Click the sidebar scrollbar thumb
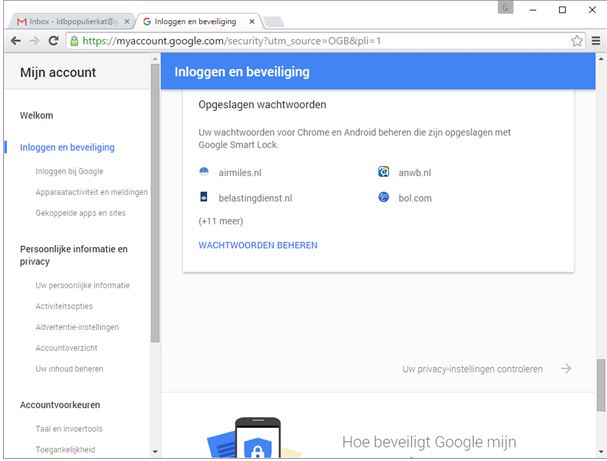This screenshot has height=461, width=607. pyautogui.click(x=155, y=203)
